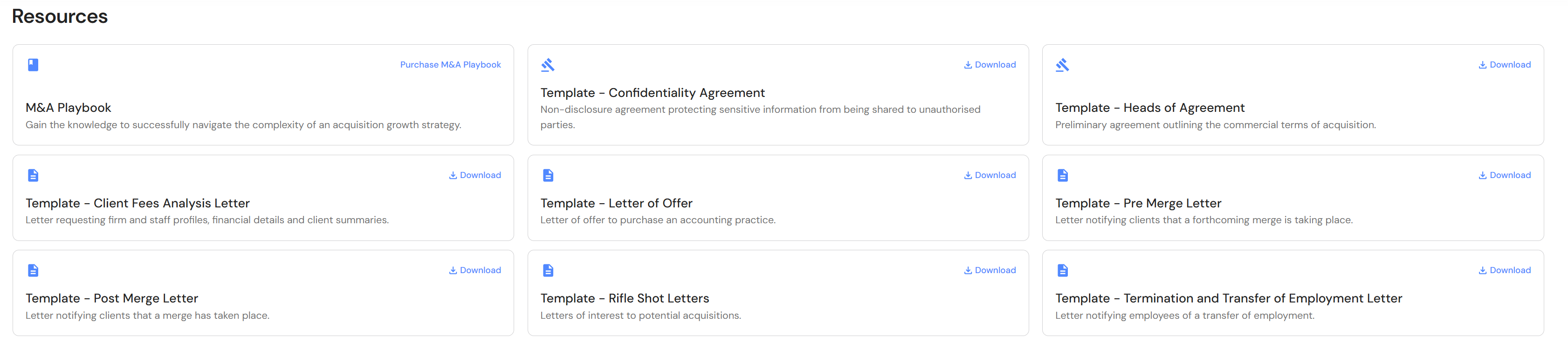Download the Client Fees Analysis Letter

(x=475, y=175)
